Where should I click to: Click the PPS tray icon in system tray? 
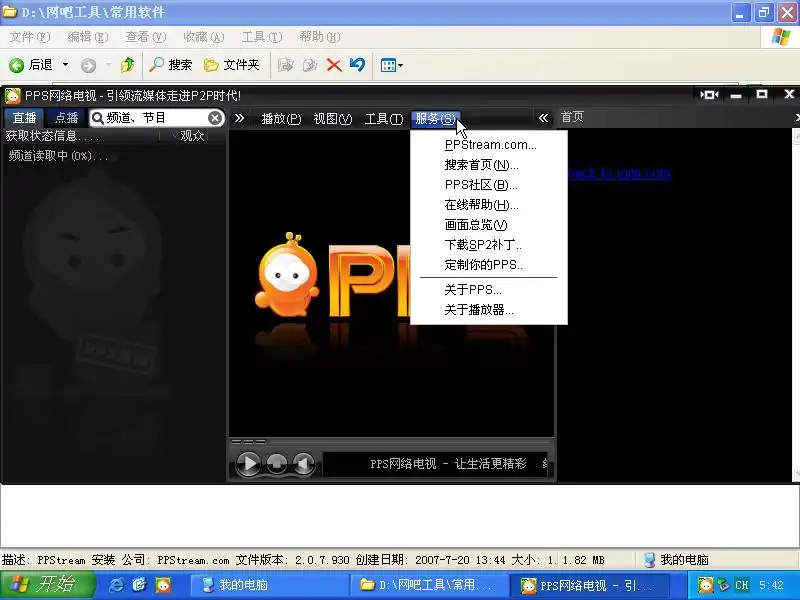click(706, 585)
